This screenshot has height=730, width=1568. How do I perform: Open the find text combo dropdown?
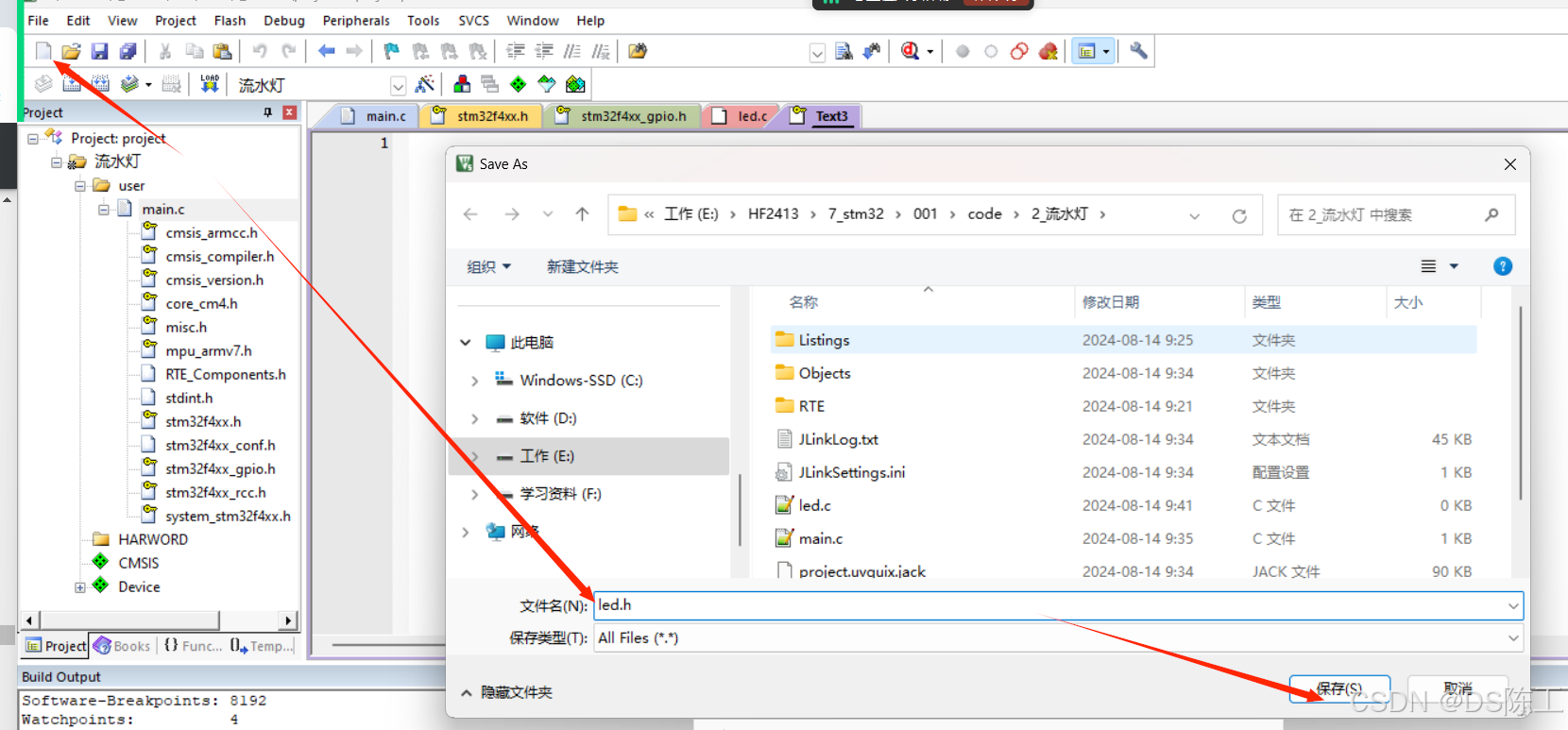817,53
